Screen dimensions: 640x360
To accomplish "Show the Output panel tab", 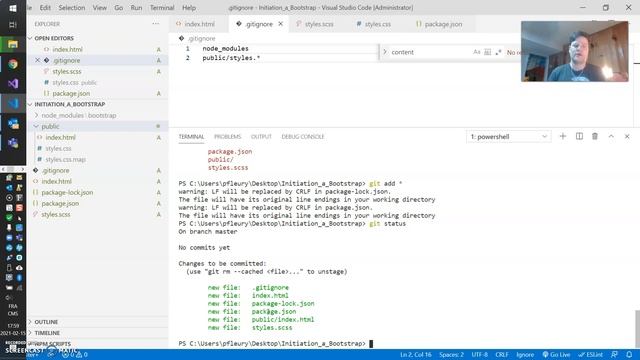I will (x=261, y=137).
